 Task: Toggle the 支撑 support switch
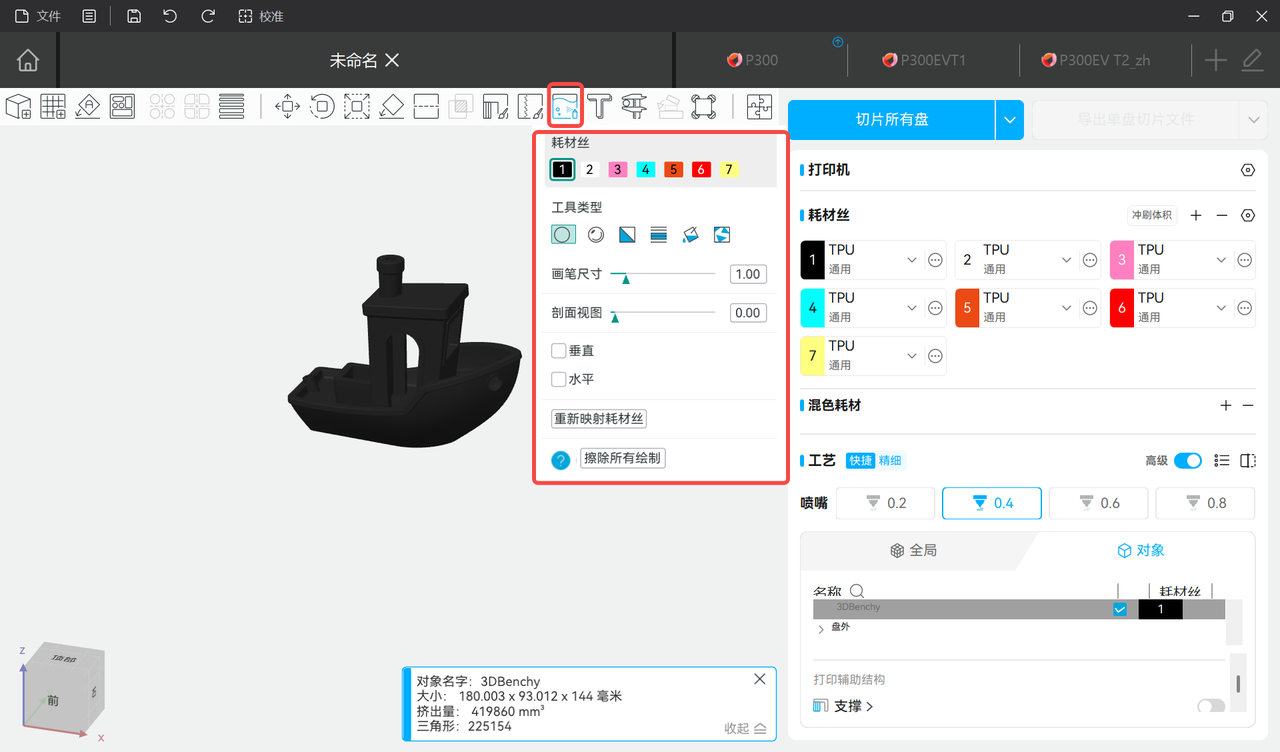coord(1211,706)
